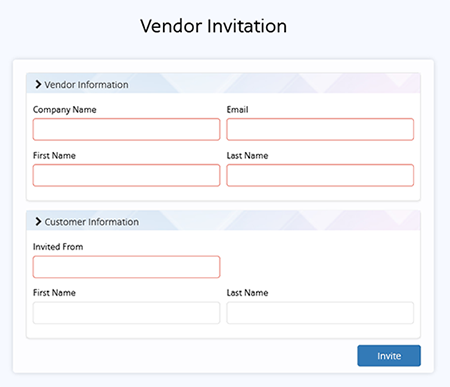
Task: Select the vendor Last Name field
Action: click(320, 175)
